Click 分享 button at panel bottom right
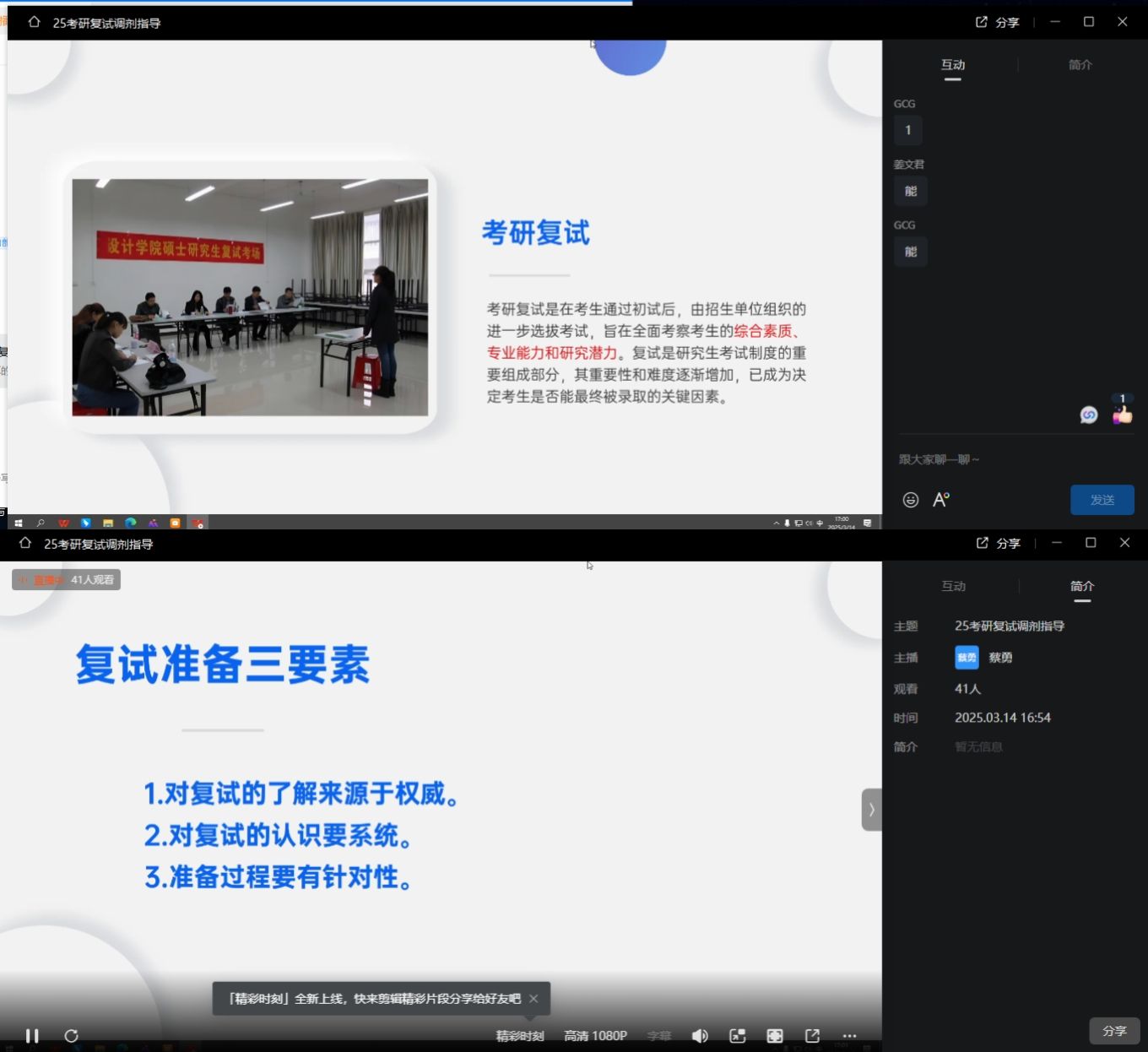Screen dimensions: 1148x1052 point(1114,1031)
